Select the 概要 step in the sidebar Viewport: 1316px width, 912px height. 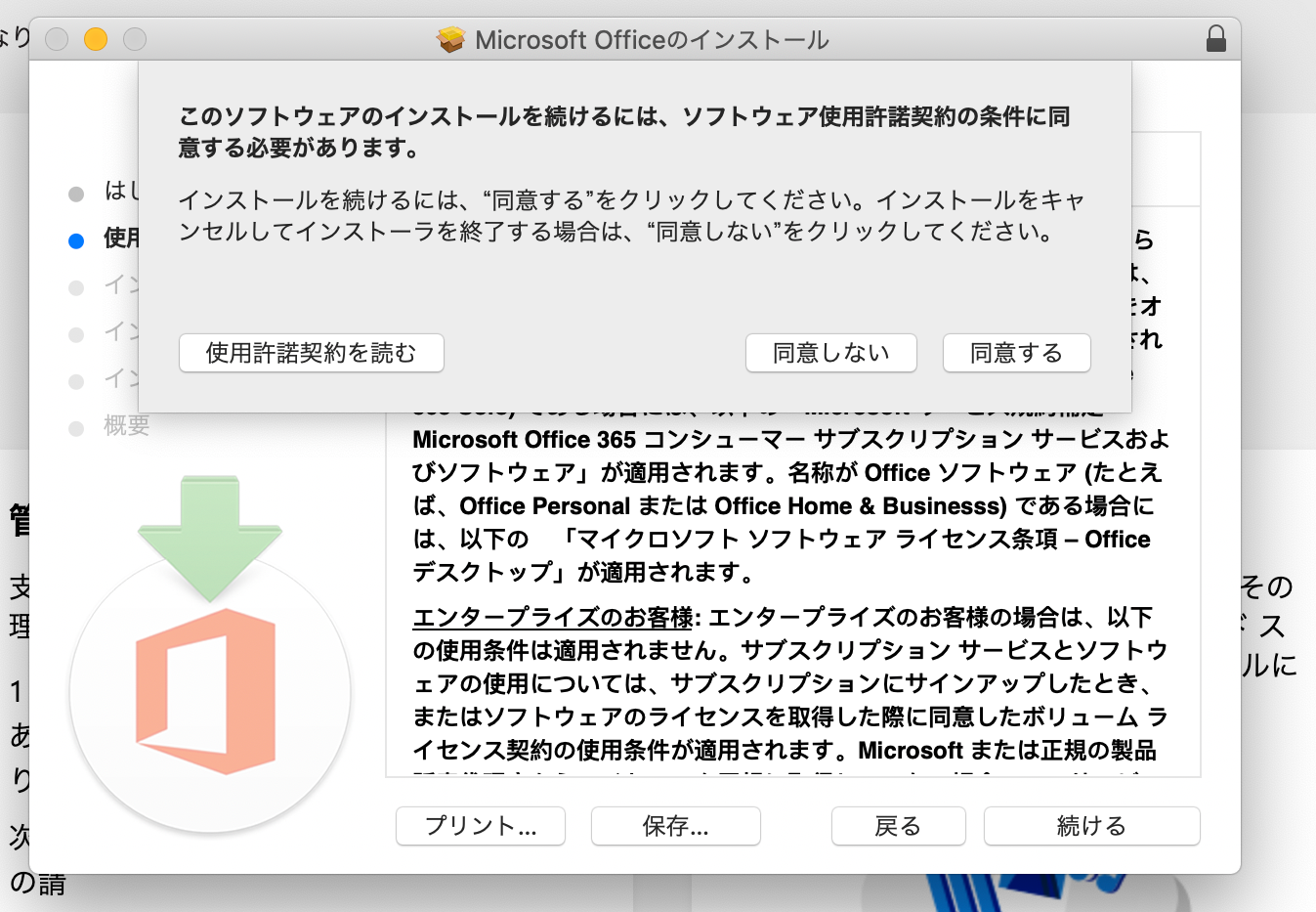tap(127, 426)
